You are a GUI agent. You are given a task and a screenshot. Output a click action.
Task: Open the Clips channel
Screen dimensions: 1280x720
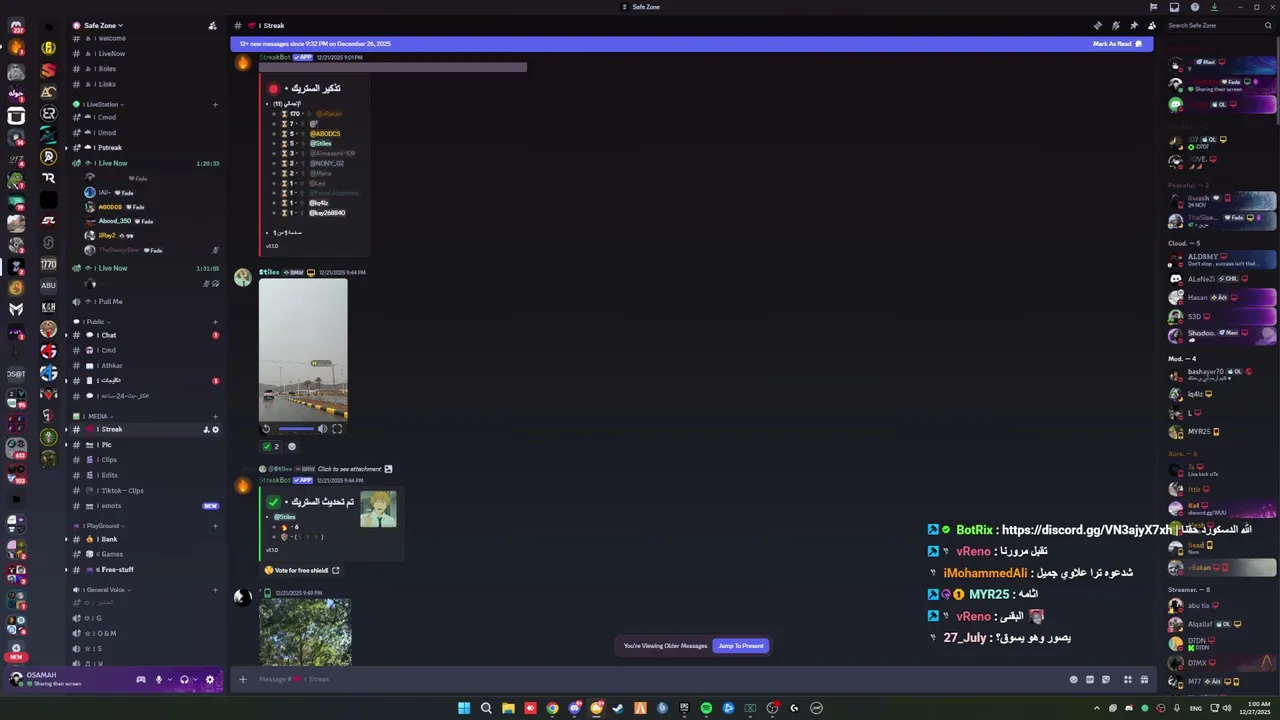[x=145, y=460]
